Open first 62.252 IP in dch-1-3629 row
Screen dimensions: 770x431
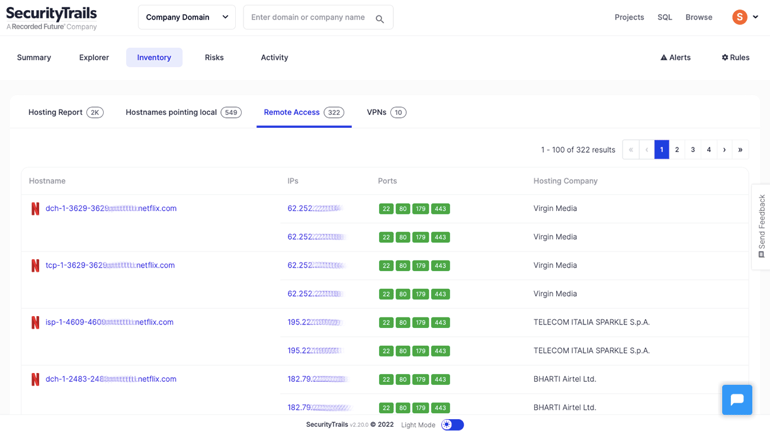(314, 208)
